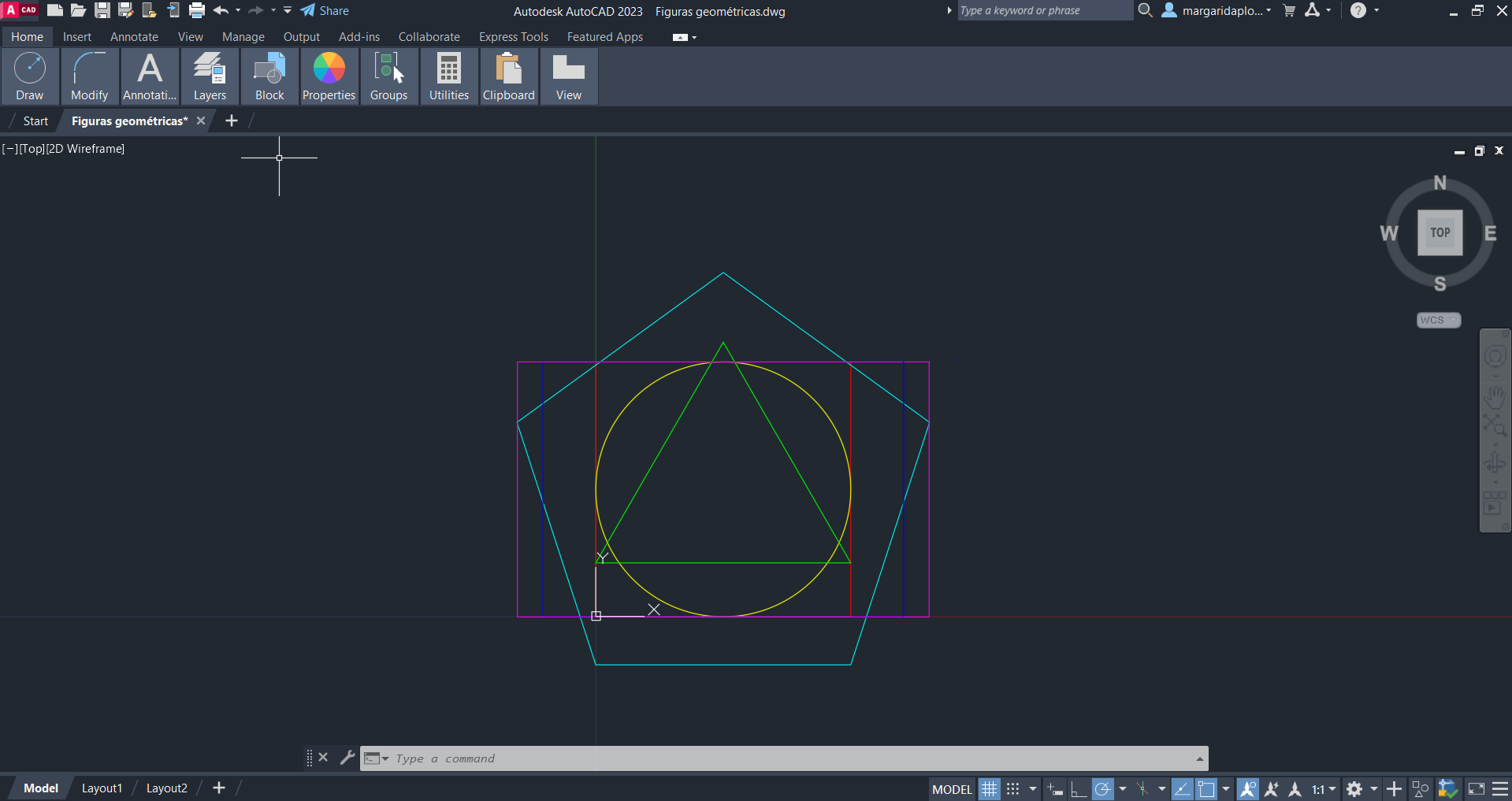
Task: Click the command line input field
Action: 788,758
